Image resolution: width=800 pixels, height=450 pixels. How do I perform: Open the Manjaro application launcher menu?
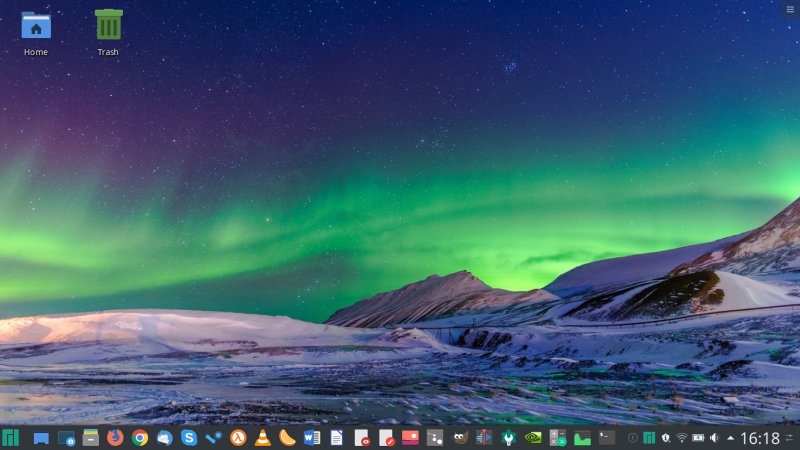pos(10,438)
